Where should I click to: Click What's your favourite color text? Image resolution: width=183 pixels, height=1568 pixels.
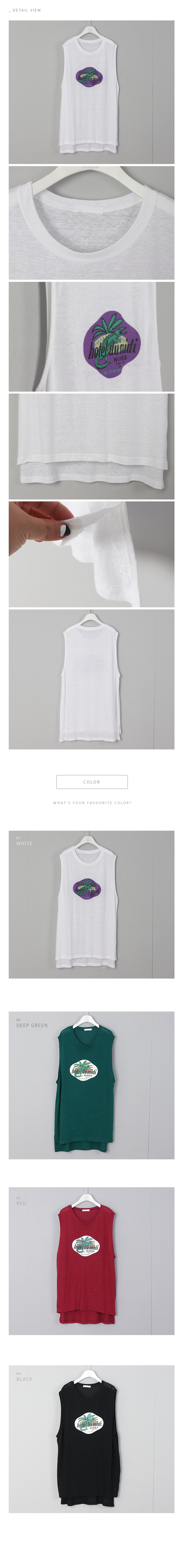pos(92,803)
